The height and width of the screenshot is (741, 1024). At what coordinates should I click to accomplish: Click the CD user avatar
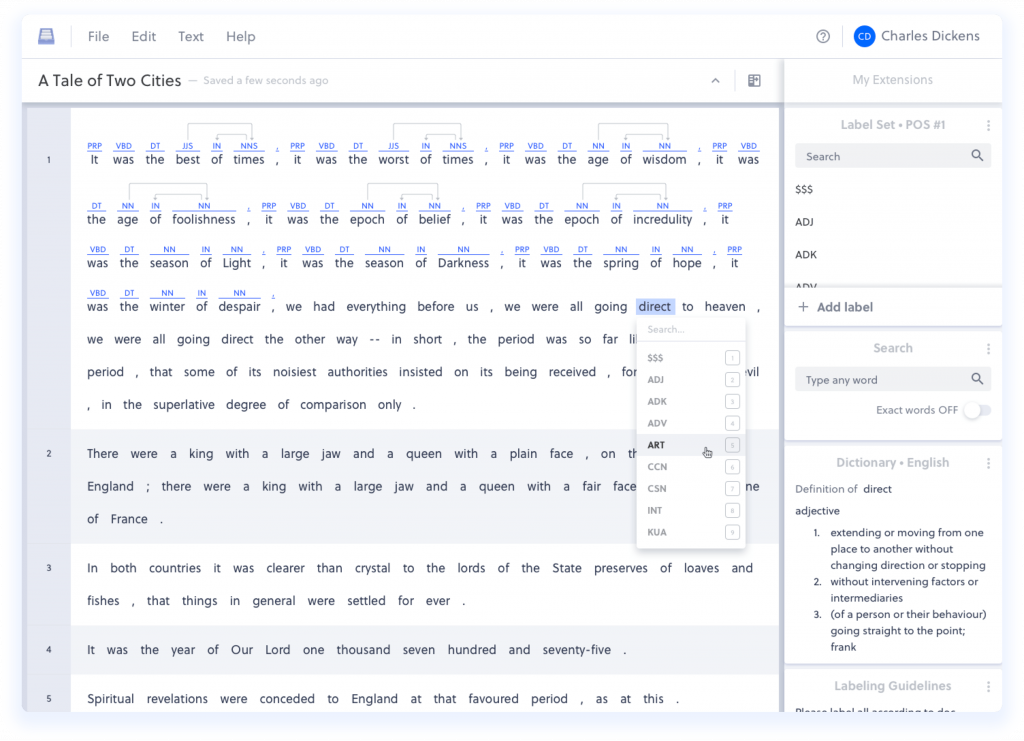[x=864, y=37]
